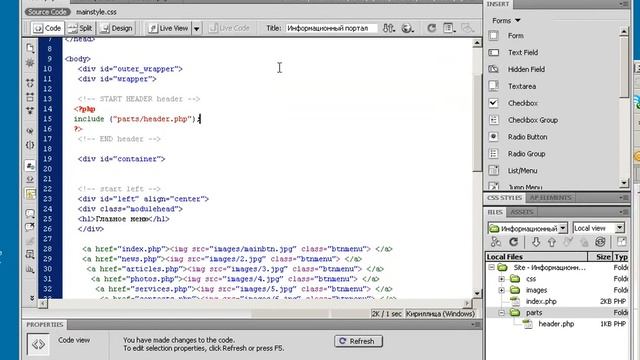Image resolution: width=640 pixels, height=360 pixels.
Task: Click Synchronize files icon
Action: (x=600, y=242)
